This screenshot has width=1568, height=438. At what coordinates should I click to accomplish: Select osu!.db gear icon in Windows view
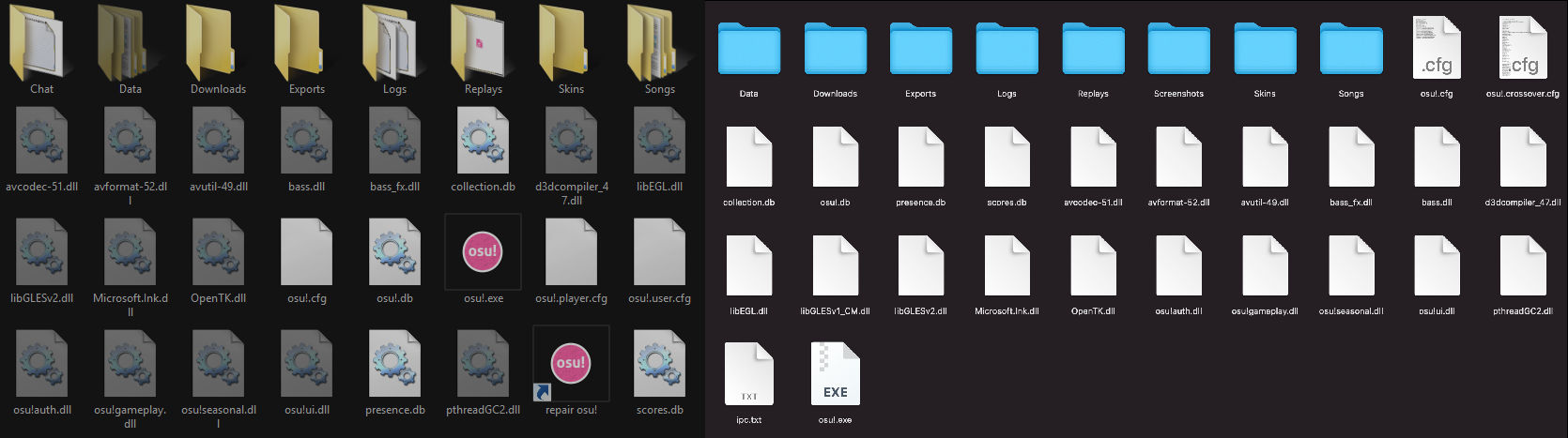click(395, 252)
